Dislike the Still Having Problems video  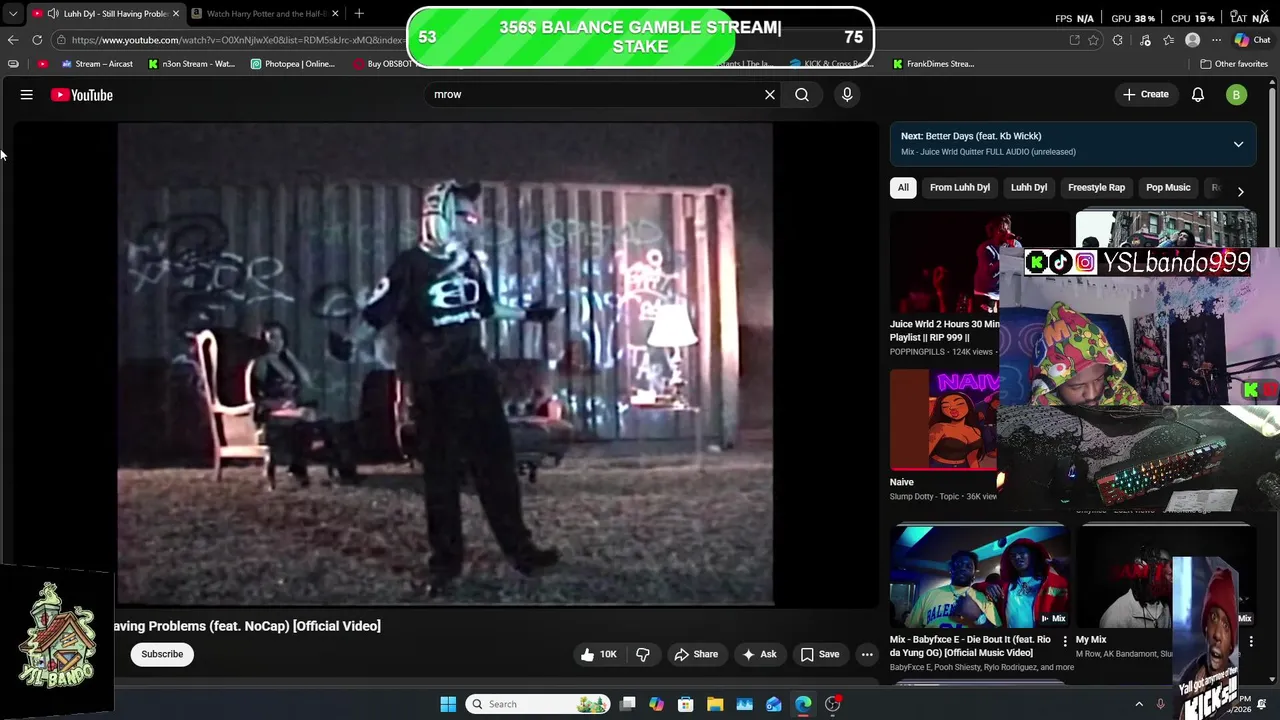tap(643, 654)
